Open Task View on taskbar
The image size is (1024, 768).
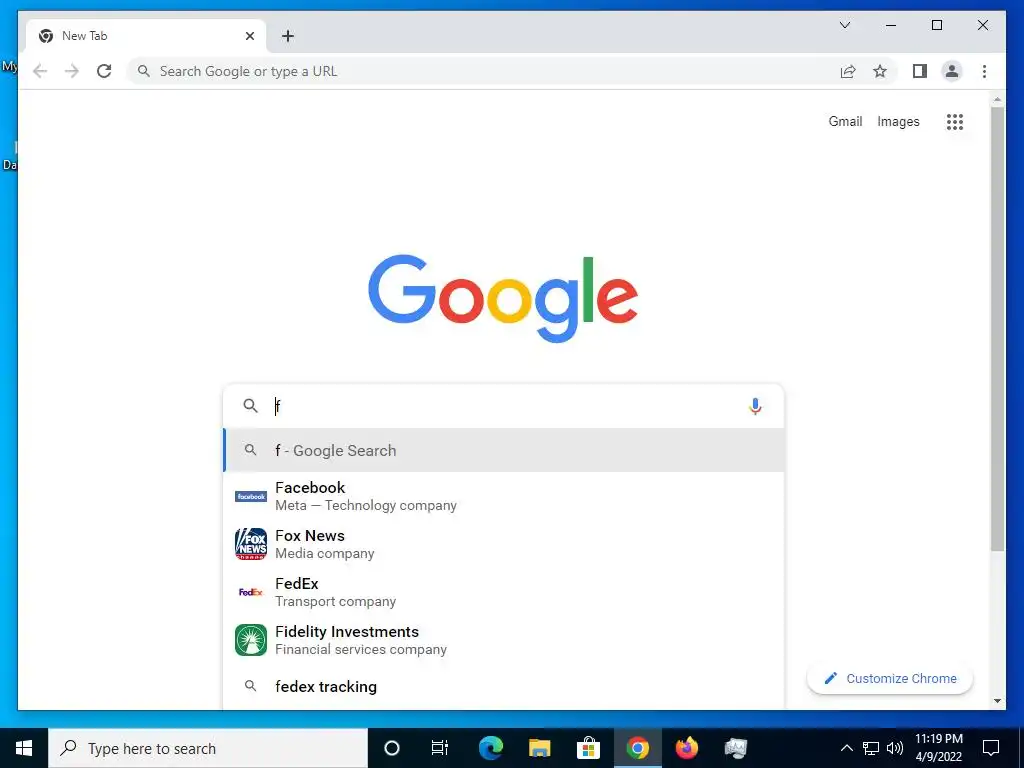click(x=440, y=748)
